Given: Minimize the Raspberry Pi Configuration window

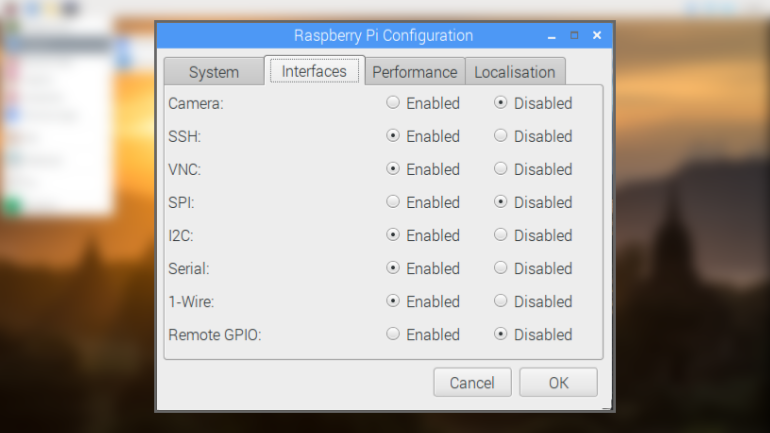Looking at the screenshot, I should (x=551, y=36).
